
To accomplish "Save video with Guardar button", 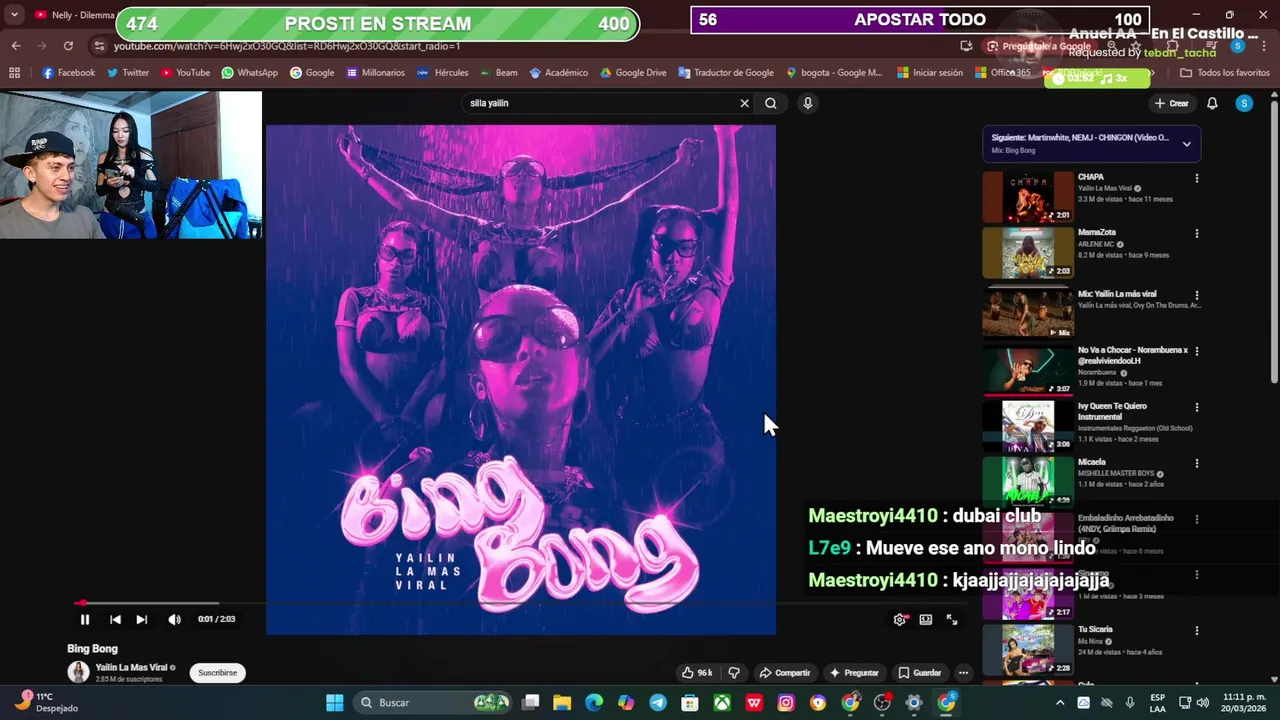I will click(x=919, y=673).
